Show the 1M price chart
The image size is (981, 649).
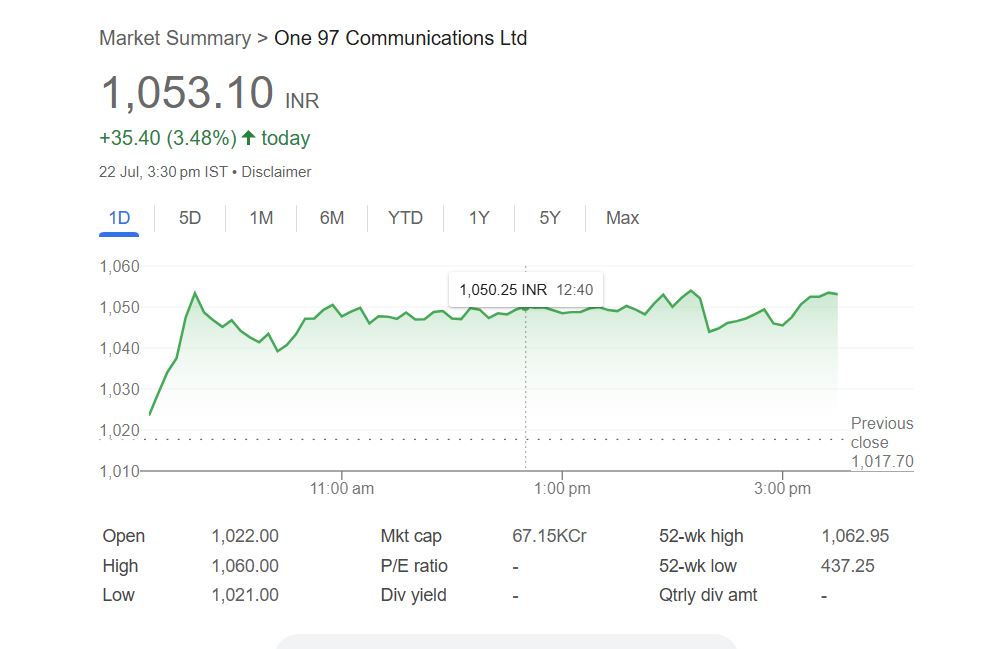[x=261, y=218]
